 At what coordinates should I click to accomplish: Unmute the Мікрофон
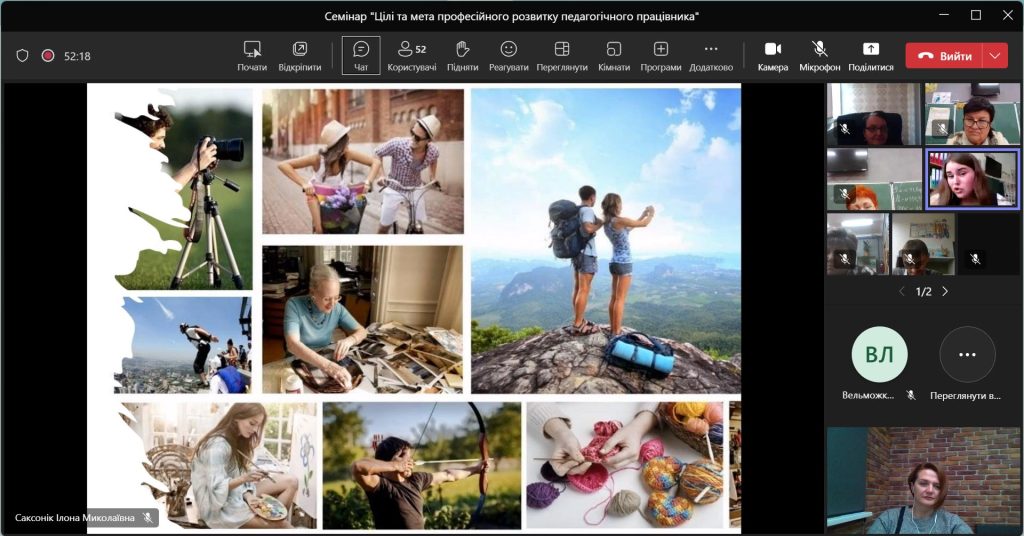tap(819, 55)
